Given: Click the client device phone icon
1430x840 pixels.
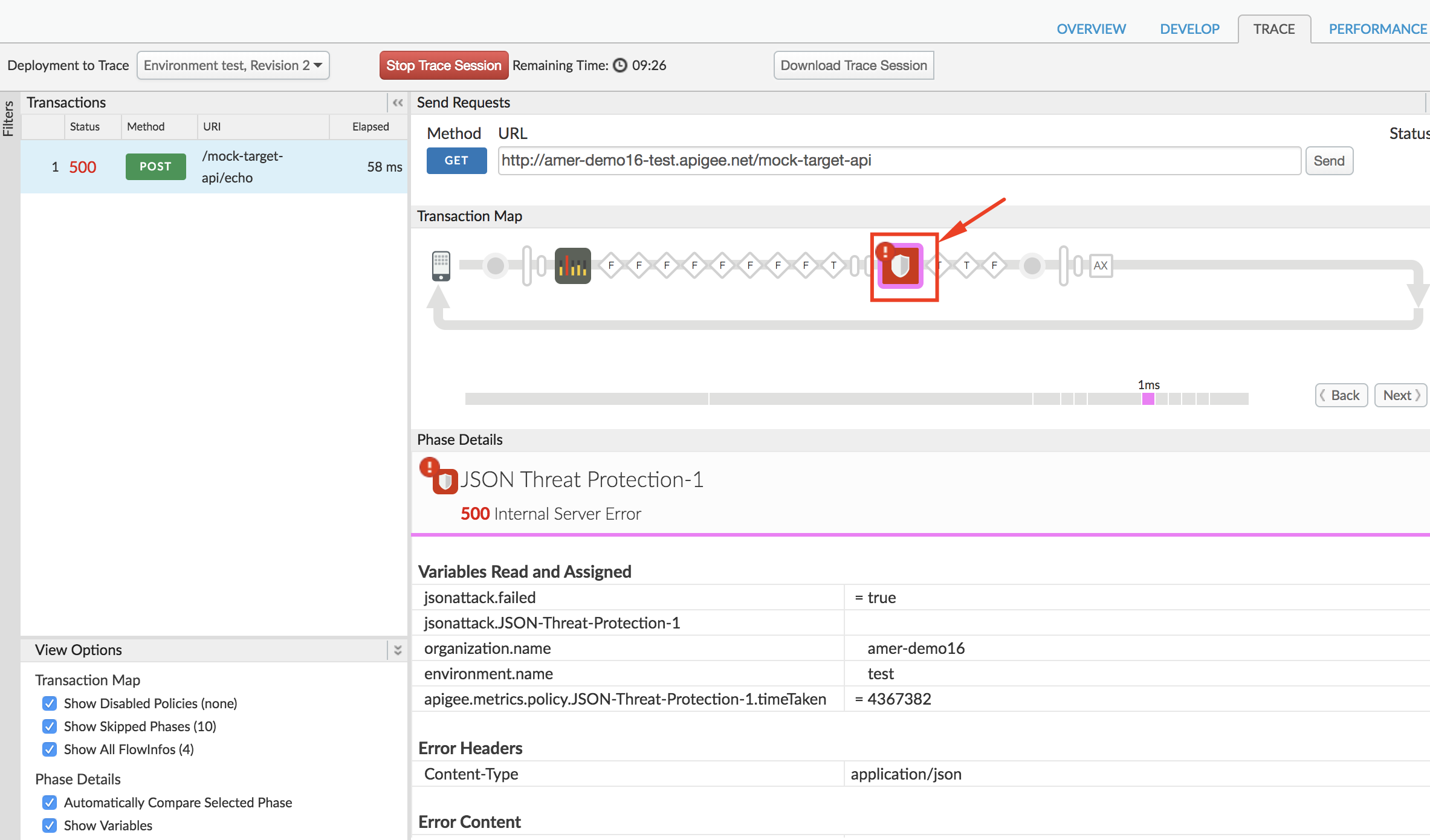Looking at the screenshot, I should tap(441, 266).
